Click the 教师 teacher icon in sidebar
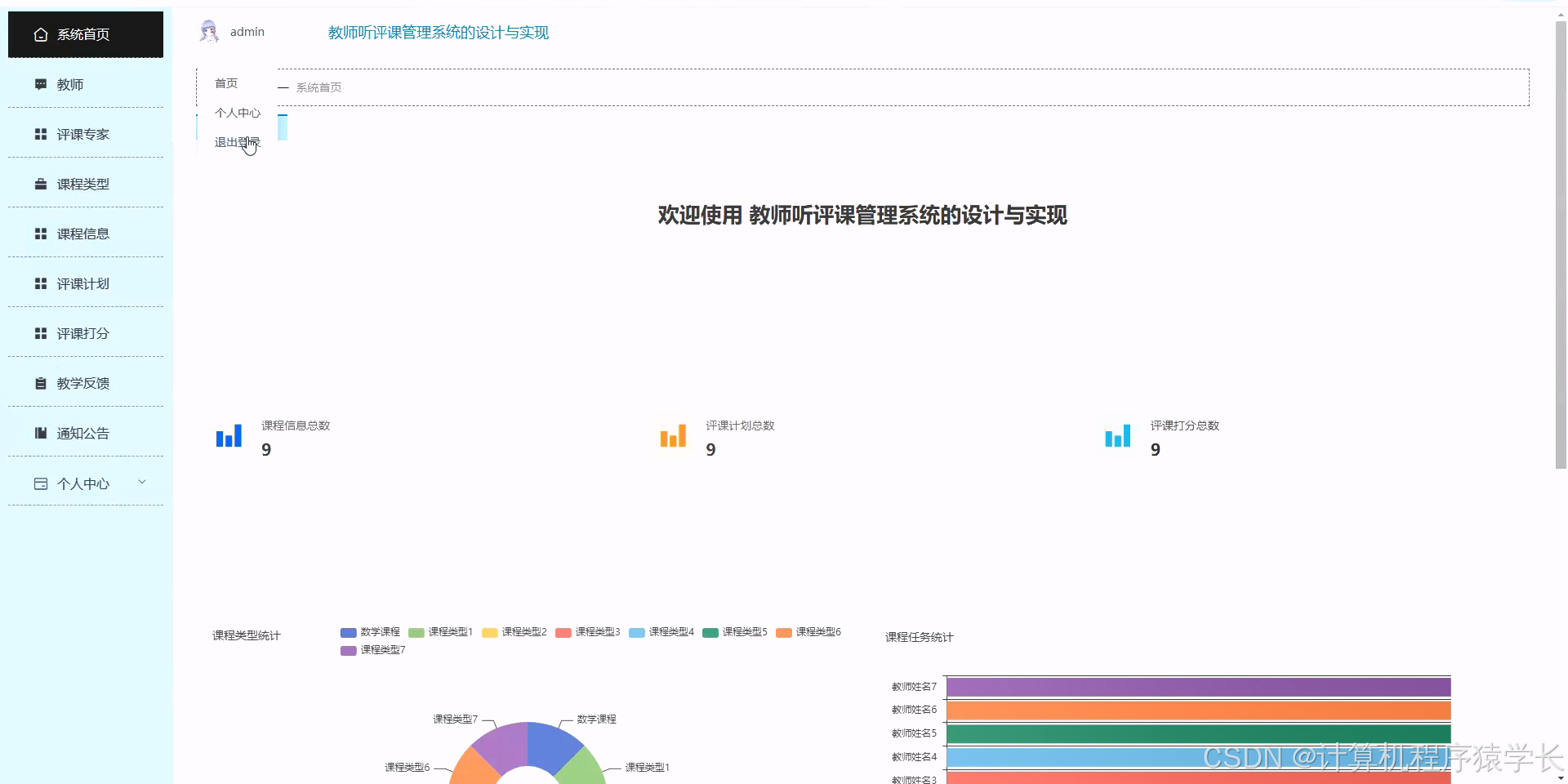1568x784 pixels. (41, 84)
